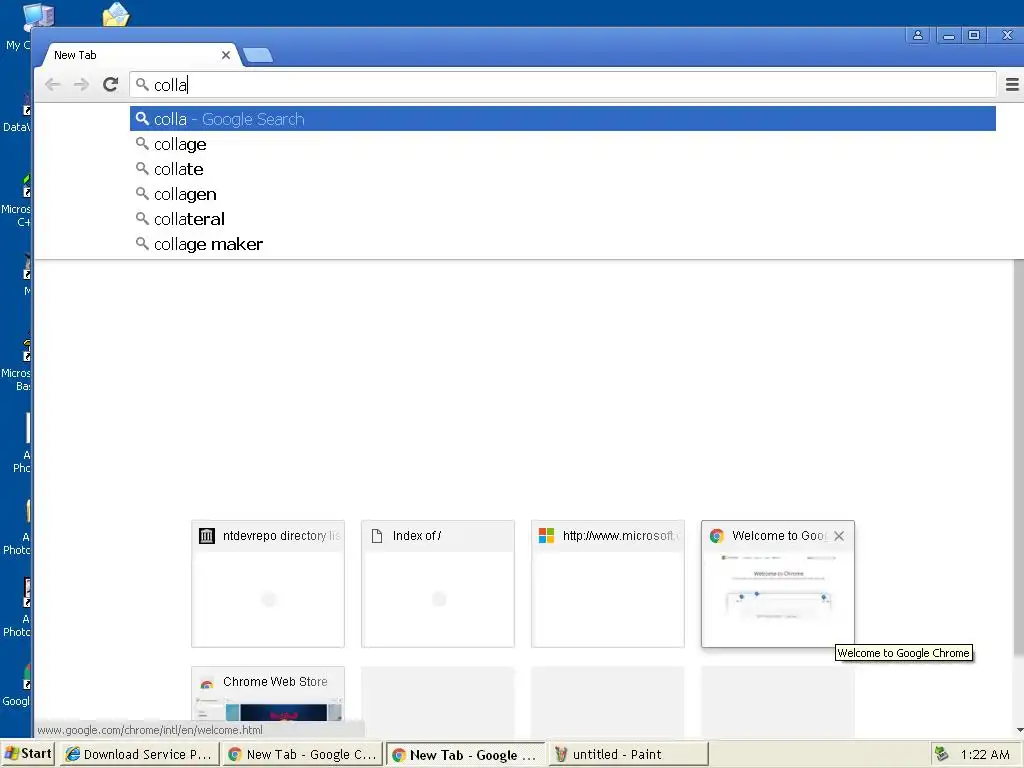1024x768 pixels.
Task: Choose the 'collagen' suggestion
Action: 563,194
